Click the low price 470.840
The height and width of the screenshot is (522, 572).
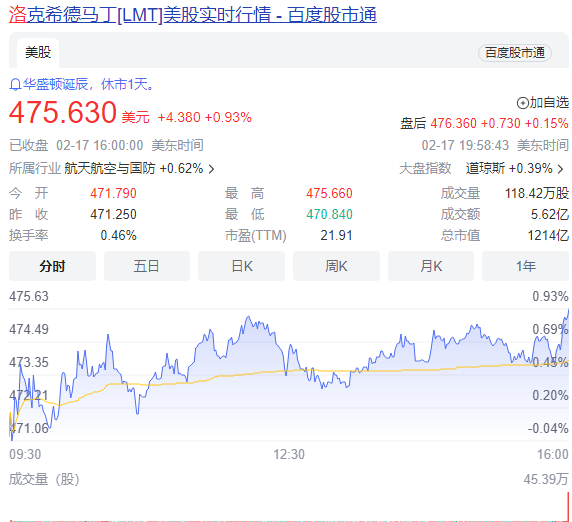pos(329,214)
